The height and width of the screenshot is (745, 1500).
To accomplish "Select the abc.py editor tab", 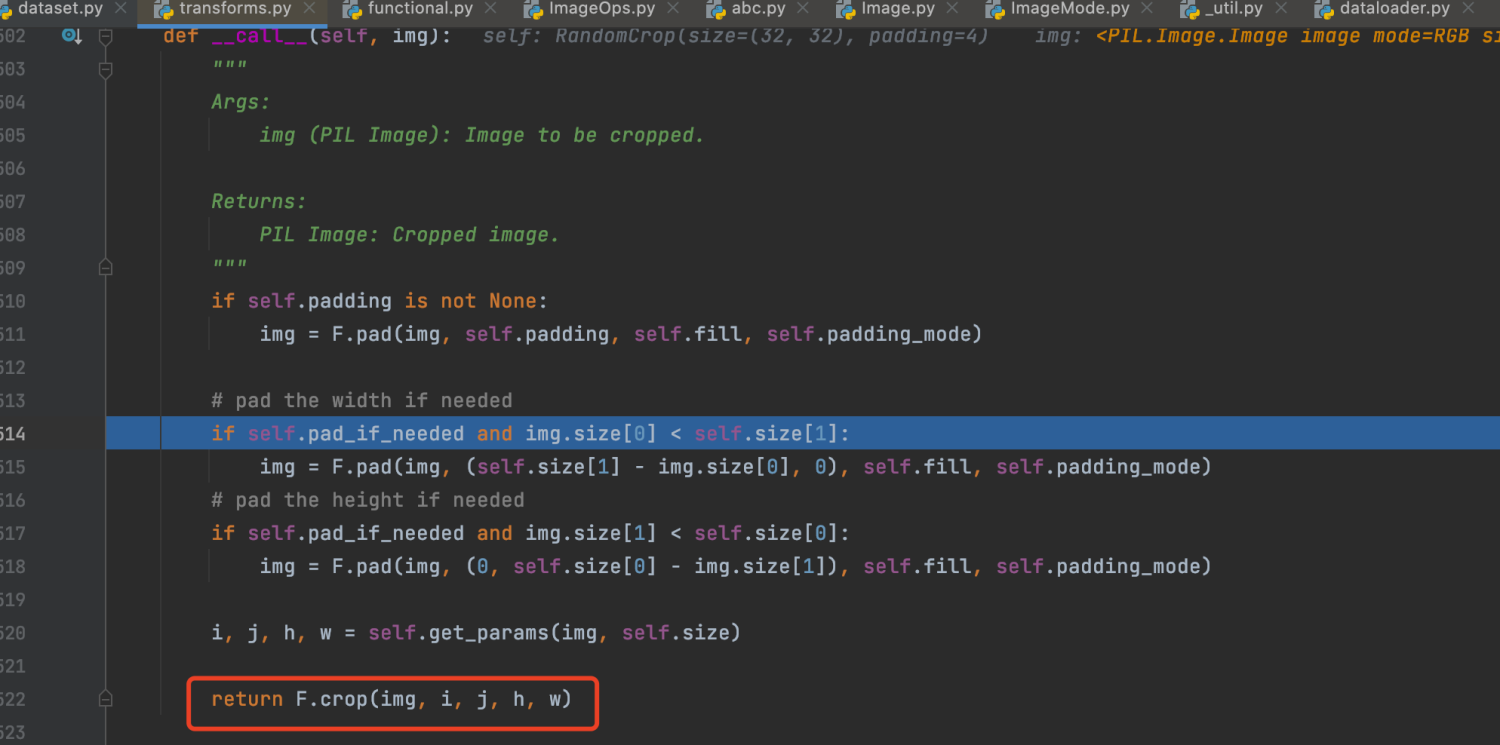I will 758,9.
